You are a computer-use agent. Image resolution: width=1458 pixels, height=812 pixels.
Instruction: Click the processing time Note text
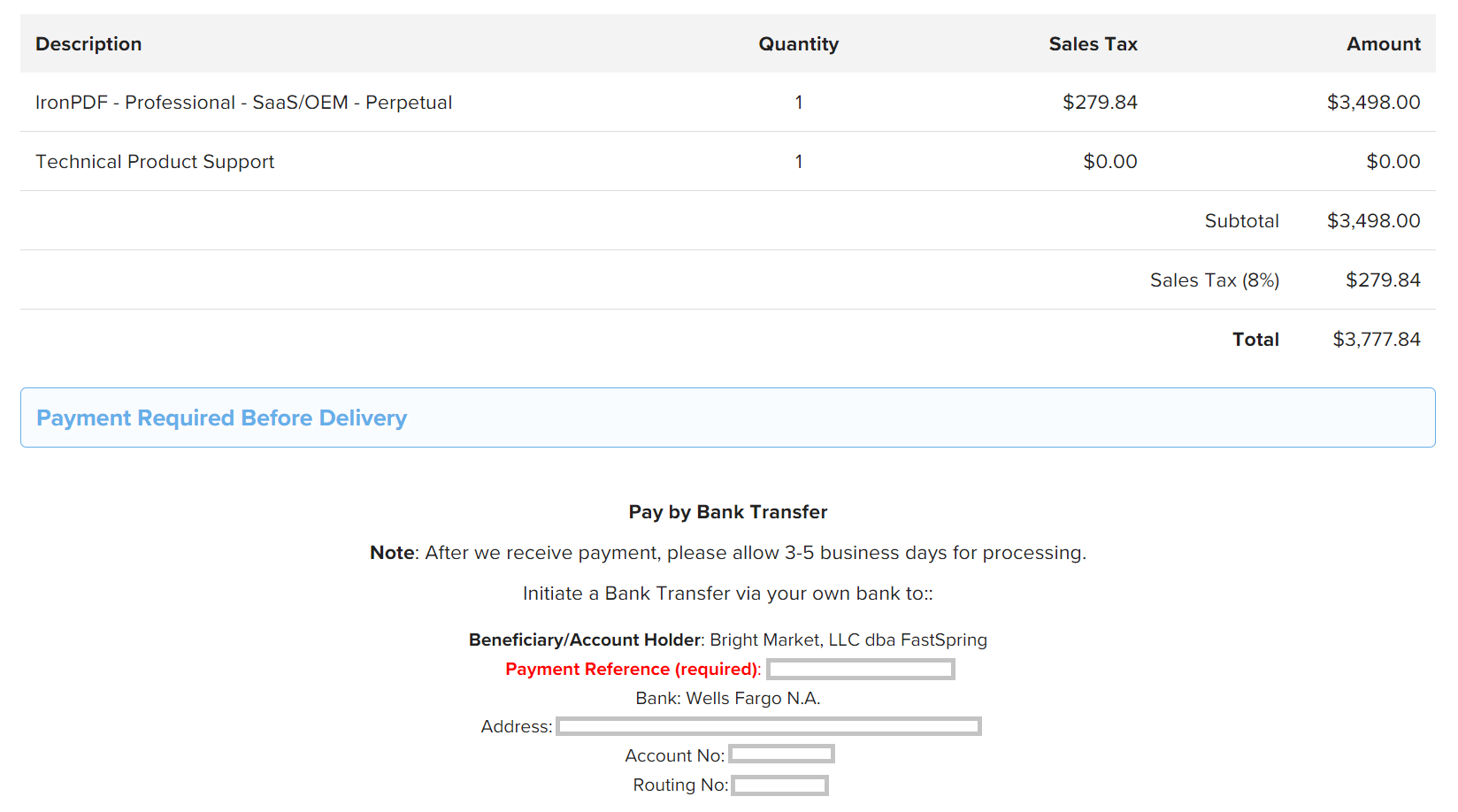(727, 553)
